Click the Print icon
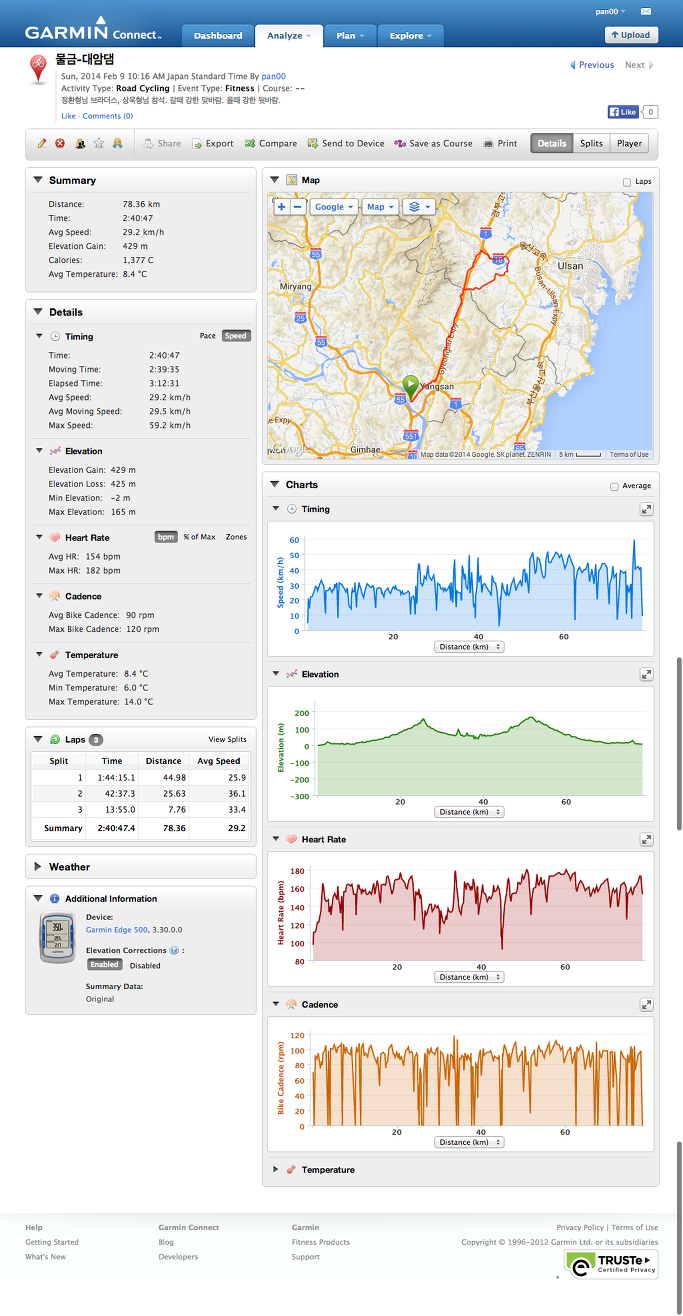 pos(488,144)
